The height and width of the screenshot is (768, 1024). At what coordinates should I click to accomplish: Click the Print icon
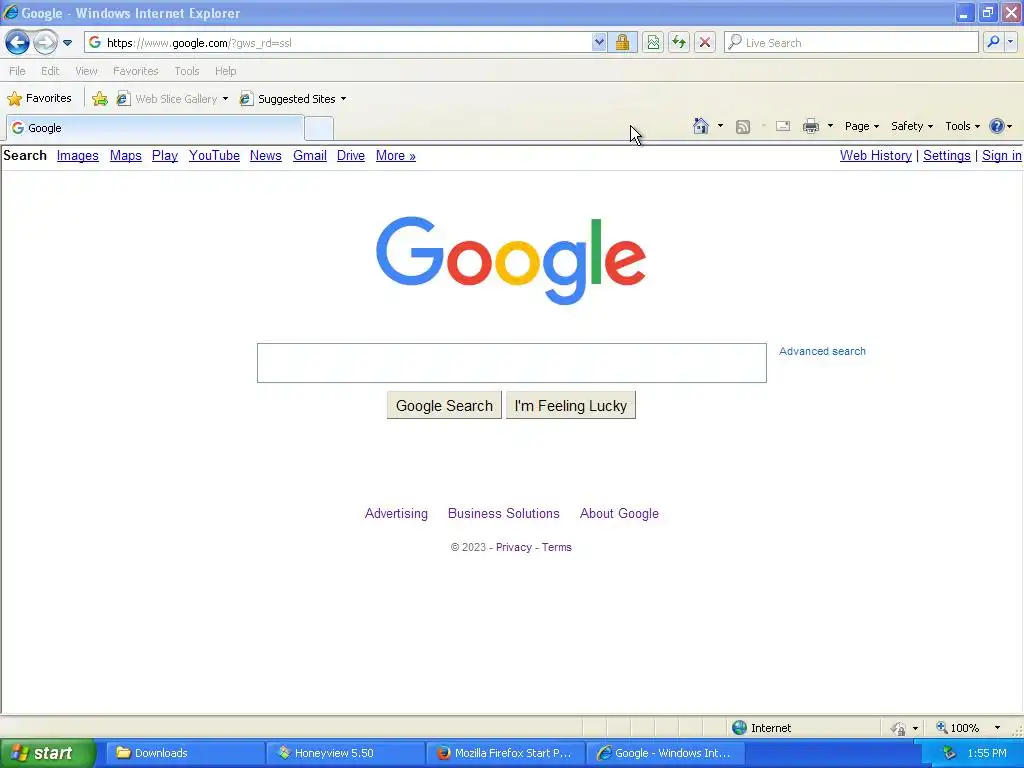point(810,126)
